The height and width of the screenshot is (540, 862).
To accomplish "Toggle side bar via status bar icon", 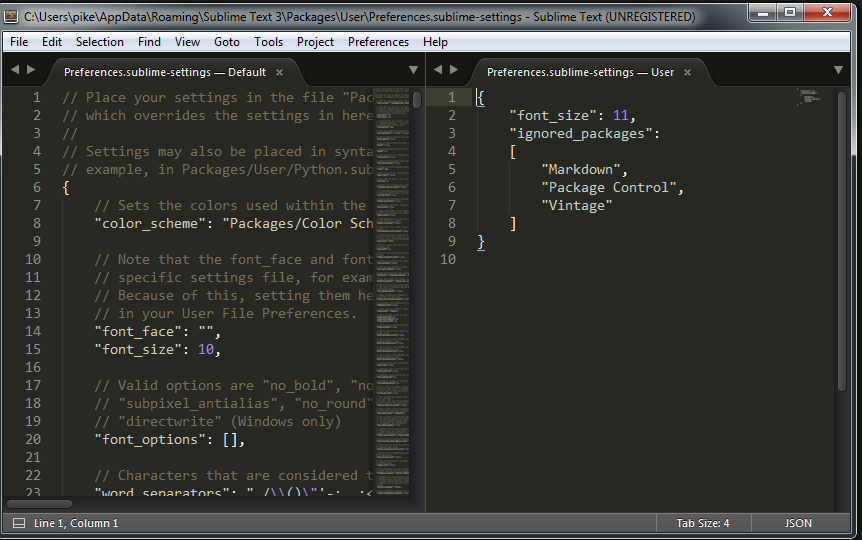I will (x=19, y=523).
